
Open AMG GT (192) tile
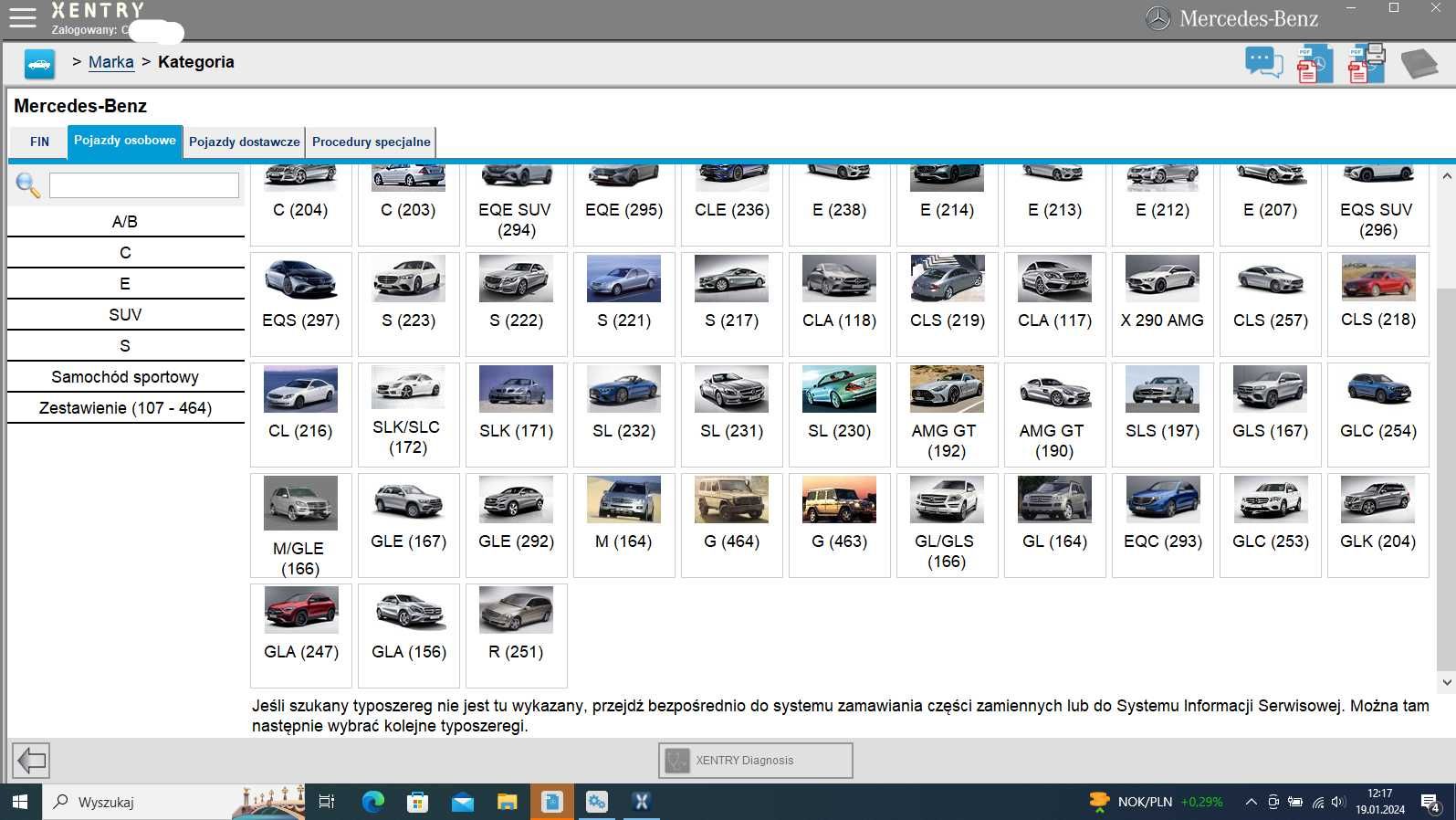click(948, 415)
